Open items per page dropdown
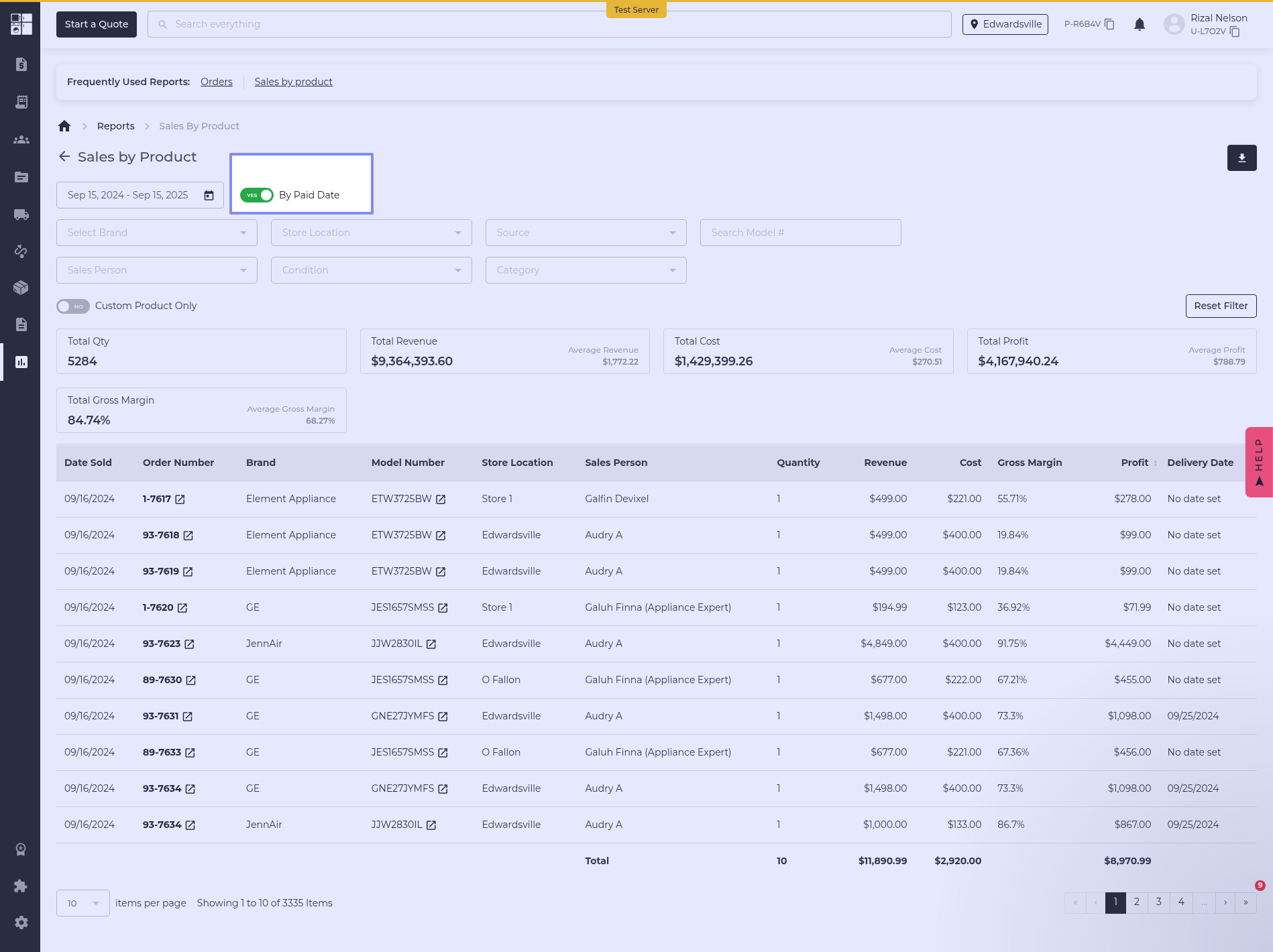Screen dimensions: 1273x952 (83, 903)
